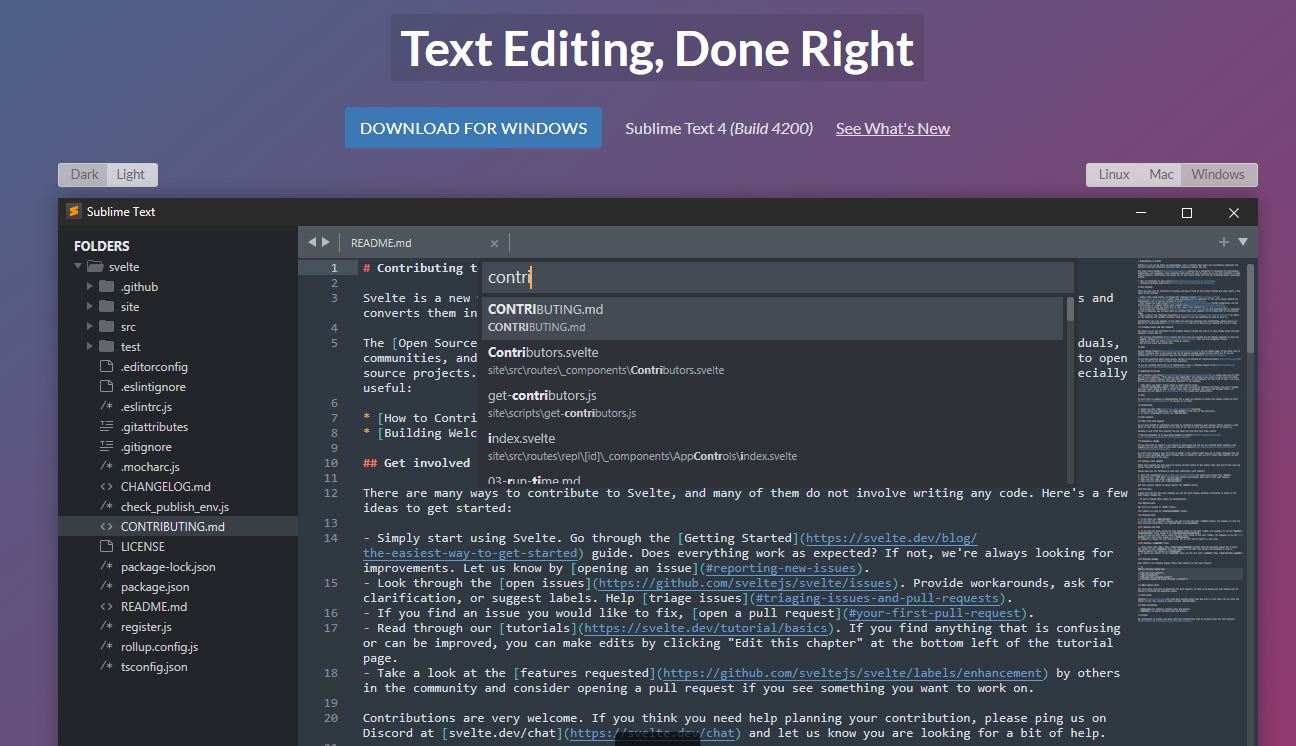Screen dimensions: 1296x746
Task: Click the .github folder icon
Action: pyautogui.click(x=107, y=287)
